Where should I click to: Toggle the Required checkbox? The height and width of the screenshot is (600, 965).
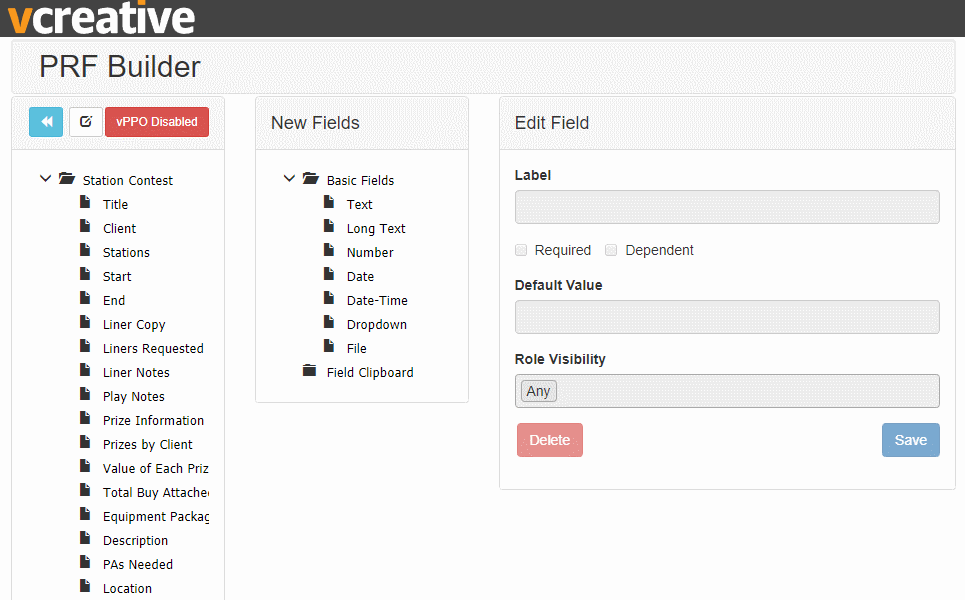tap(521, 250)
